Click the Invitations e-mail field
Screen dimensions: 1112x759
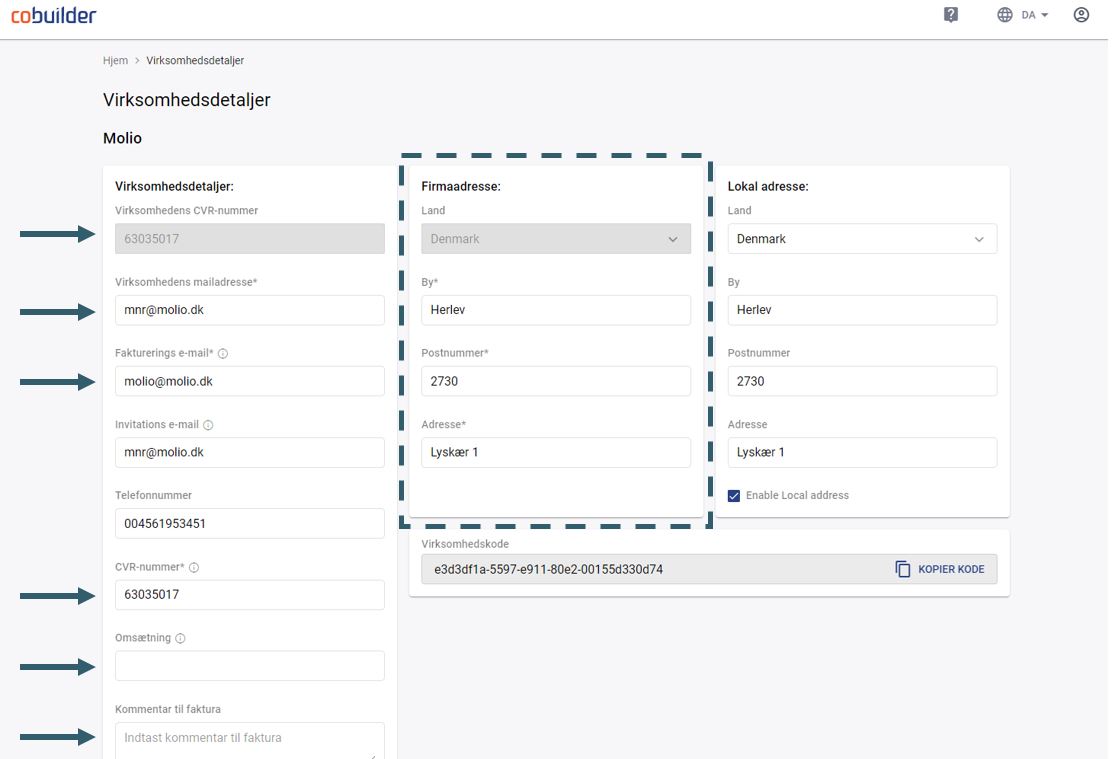click(x=250, y=453)
